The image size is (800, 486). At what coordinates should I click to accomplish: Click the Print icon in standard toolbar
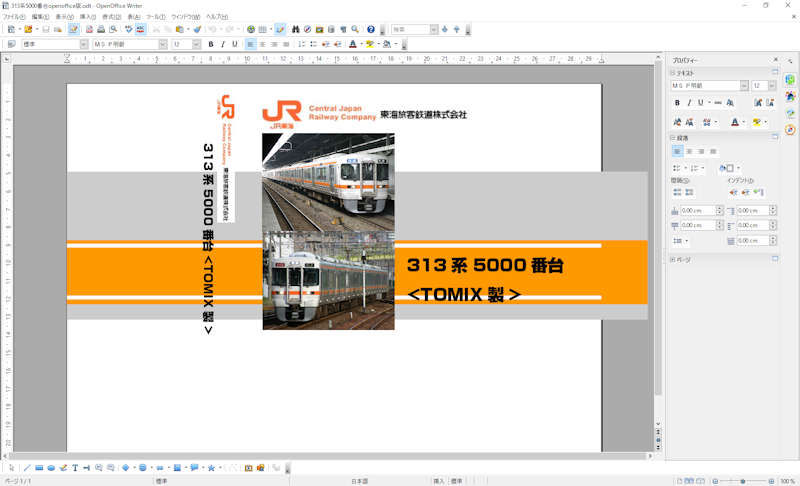coord(101,30)
